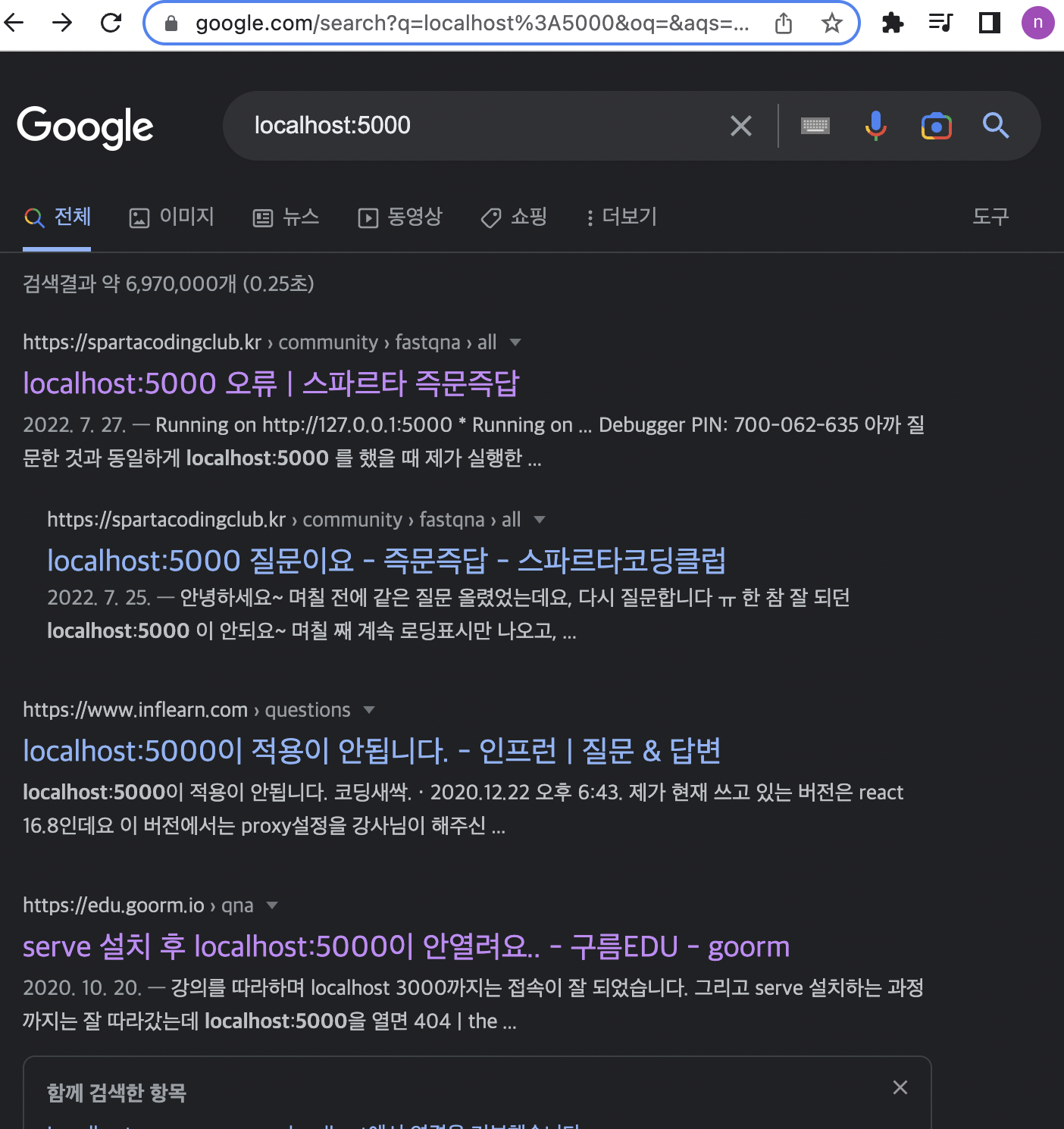Screen dimensions: 1064x1129
Task: Go back with the browser back arrow
Action: point(14,23)
